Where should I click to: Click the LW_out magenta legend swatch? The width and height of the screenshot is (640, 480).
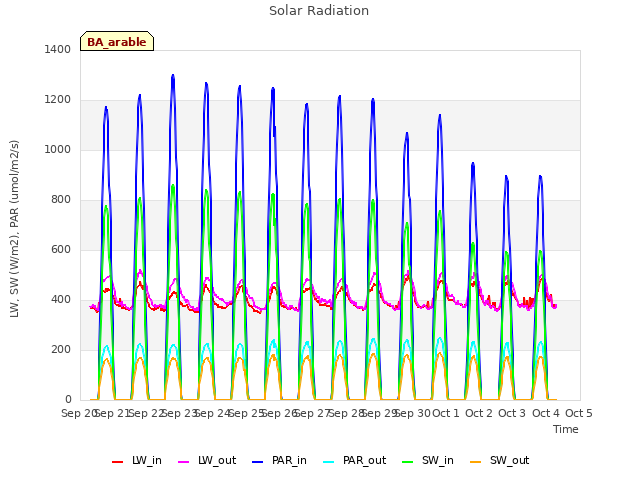coord(184,462)
